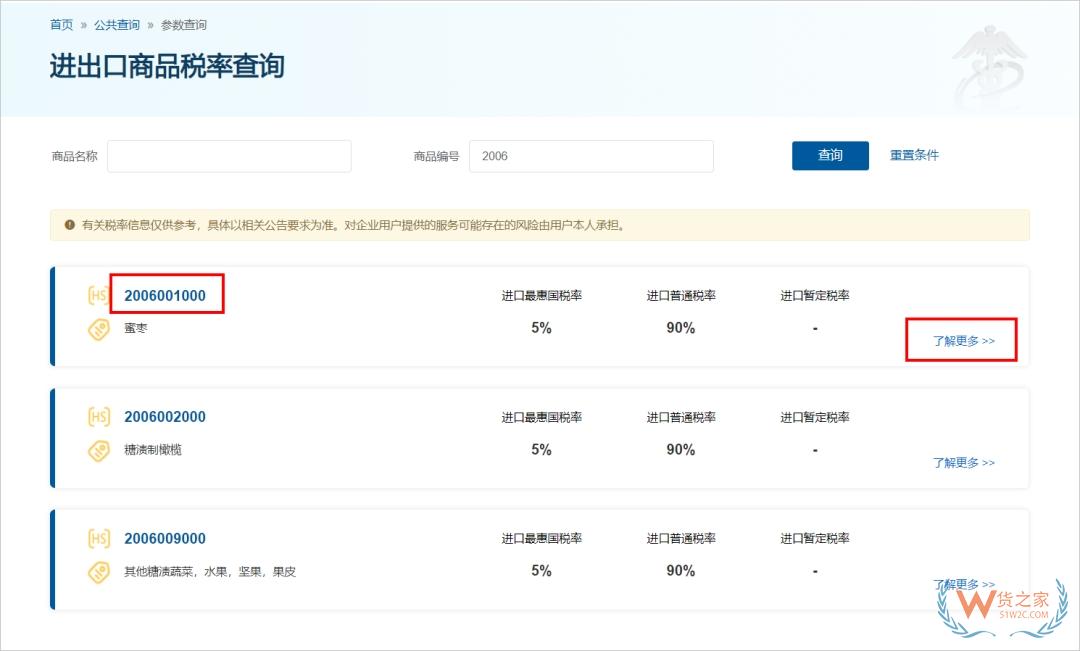The height and width of the screenshot is (651, 1080).
Task: Click the HS icon beside 2006002000
Action: tap(98, 417)
